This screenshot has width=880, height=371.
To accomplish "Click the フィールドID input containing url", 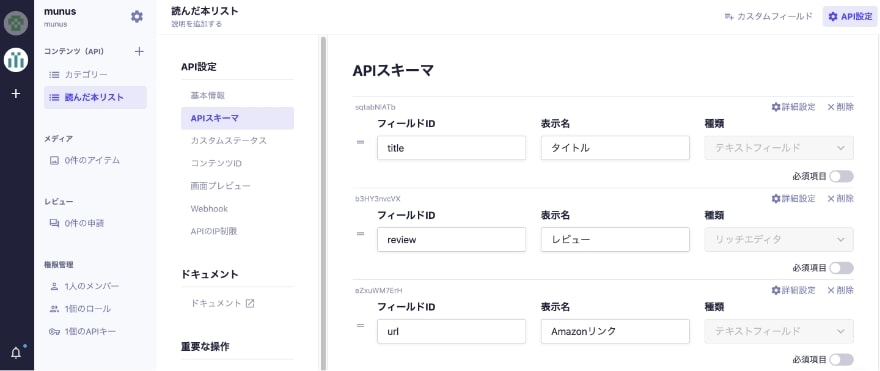I will click(x=451, y=332).
